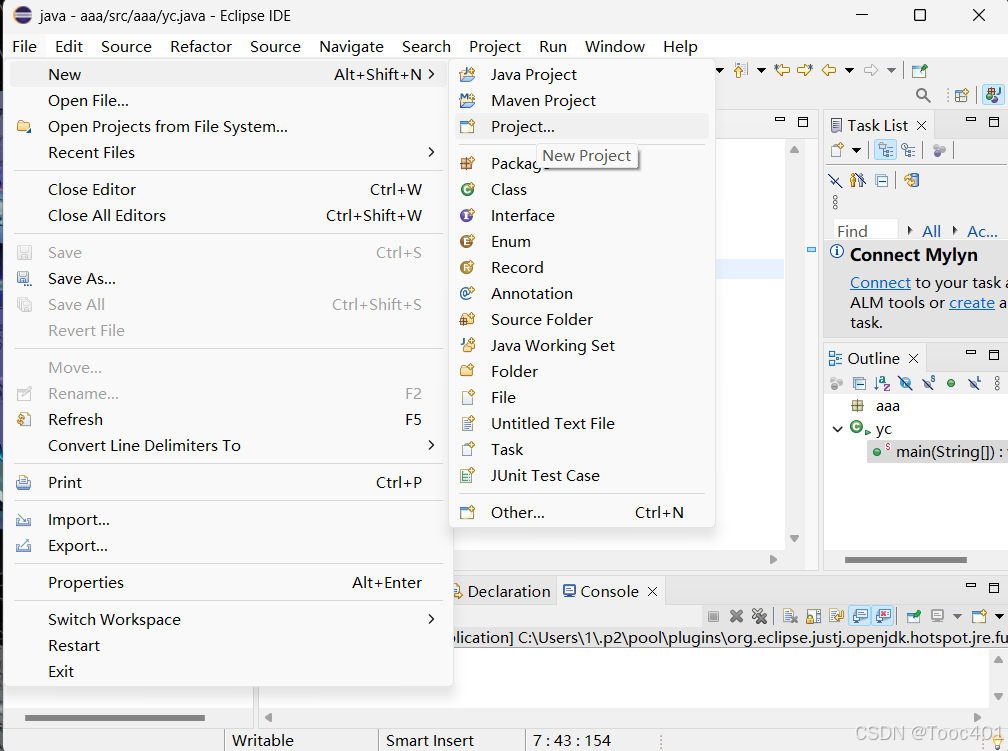This screenshot has width=1008, height=751.
Task: Click Collapse All icon in Outline view
Action: (859, 384)
